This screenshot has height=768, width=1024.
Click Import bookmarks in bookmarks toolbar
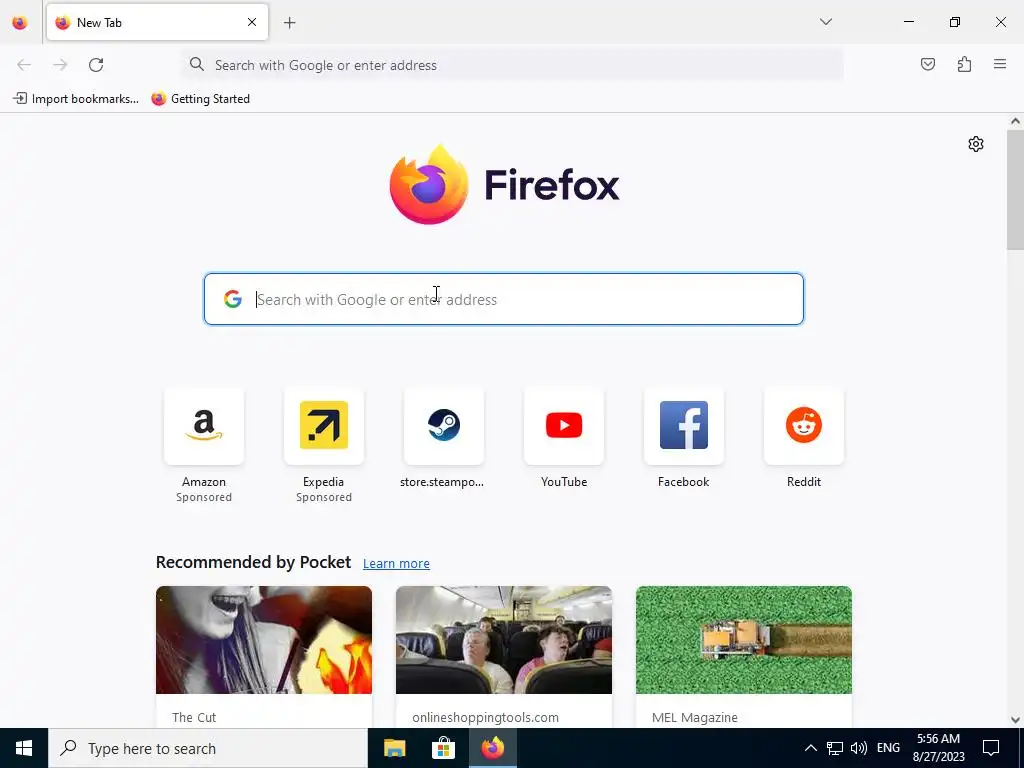tap(76, 99)
